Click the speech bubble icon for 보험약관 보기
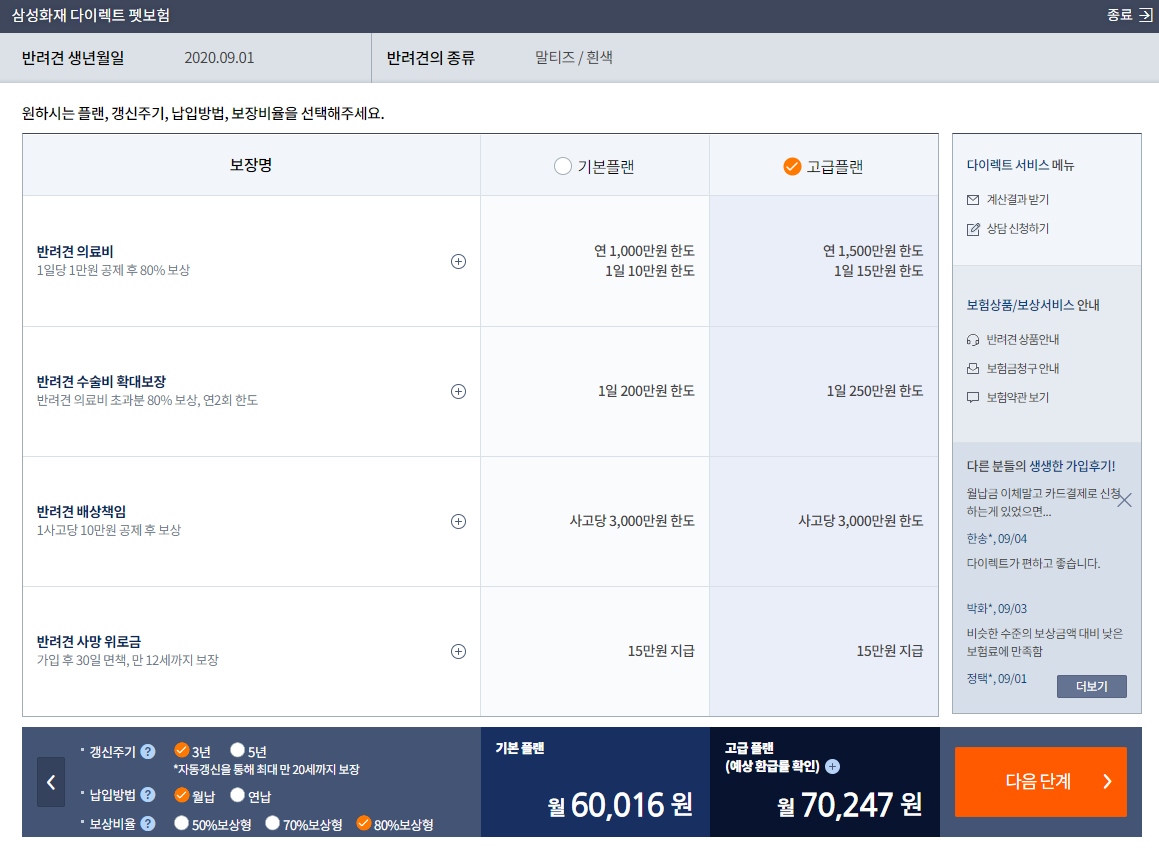Viewport: 1159px width, 856px height. coord(973,398)
